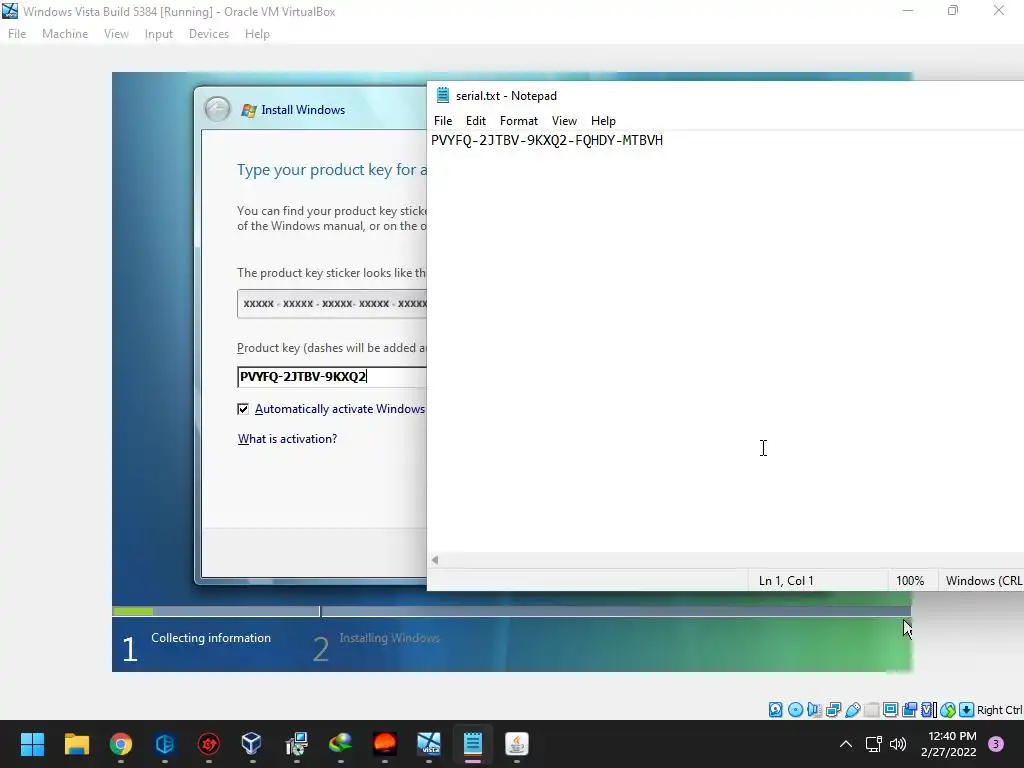Click the virtualization features V indicator
The width and height of the screenshot is (1024, 768).
point(929,710)
